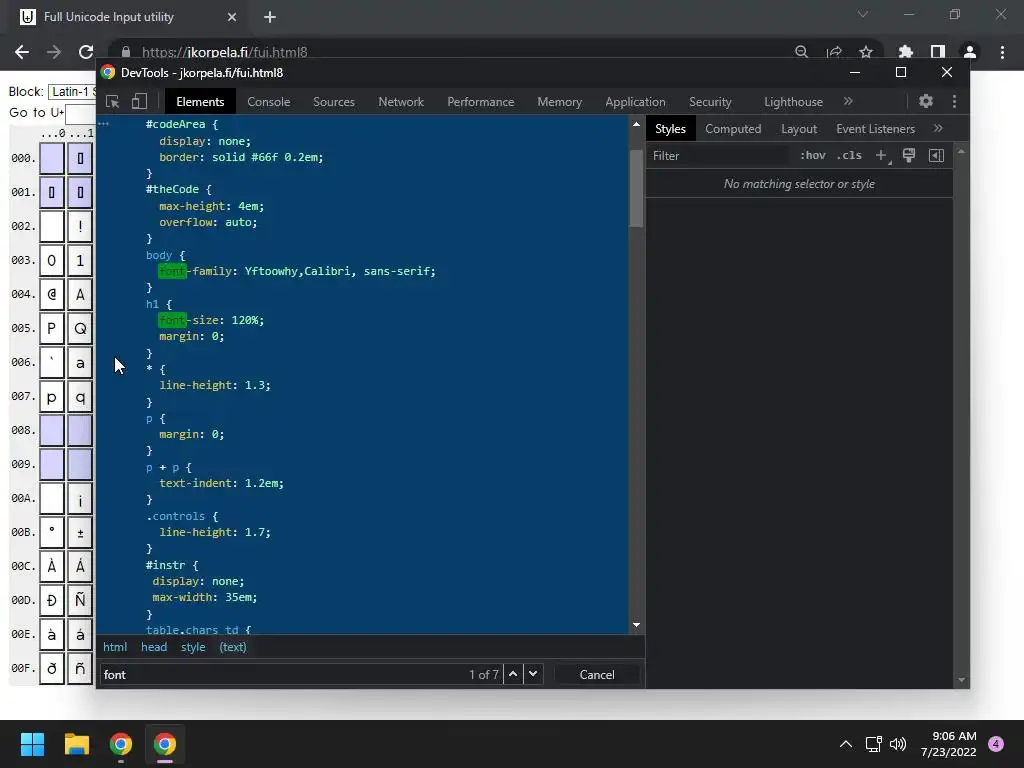Open the Sources panel
This screenshot has height=768, width=1024.
pyautogui.click(x=334, y=102)
